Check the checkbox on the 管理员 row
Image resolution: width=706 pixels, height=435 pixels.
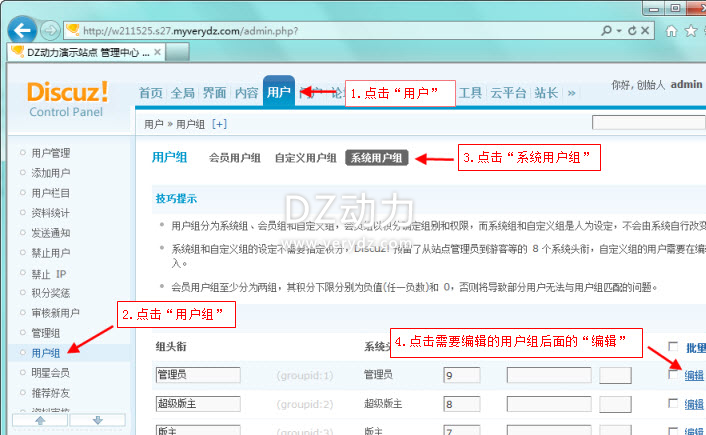[673, 375]
